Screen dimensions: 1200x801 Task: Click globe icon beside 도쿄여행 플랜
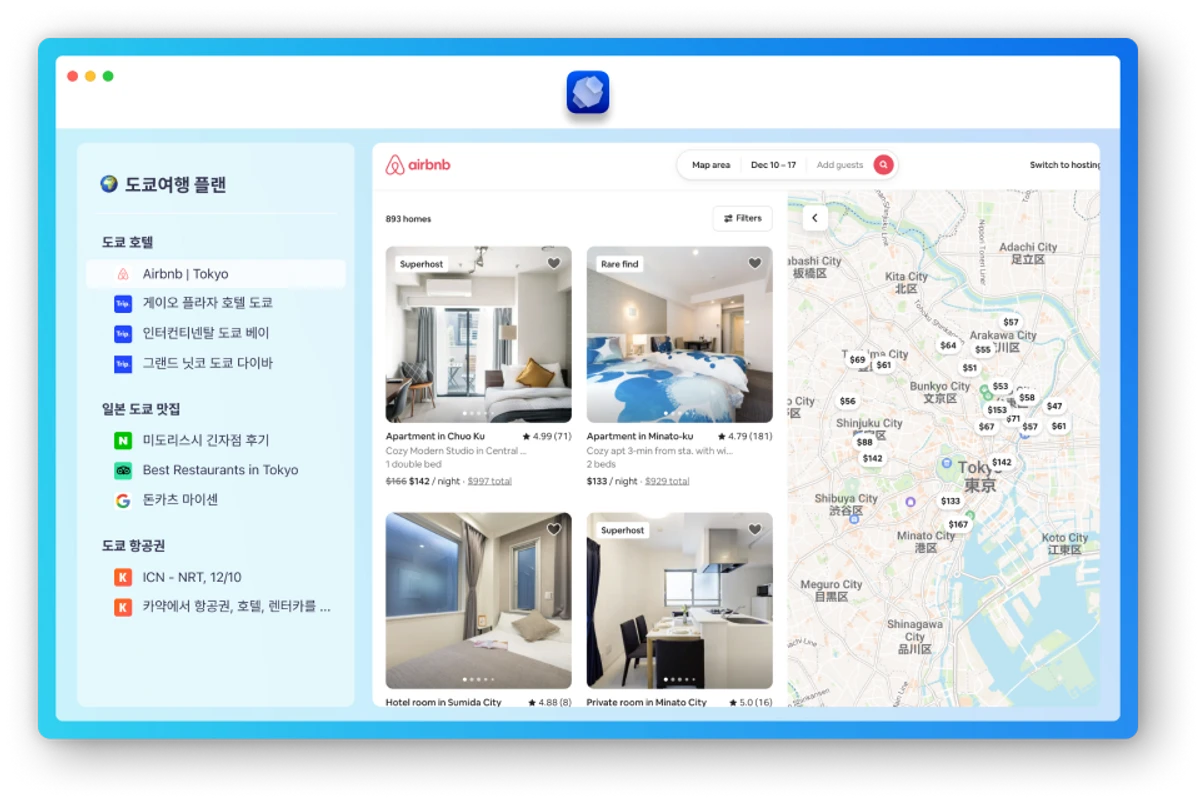coord(109,184)
